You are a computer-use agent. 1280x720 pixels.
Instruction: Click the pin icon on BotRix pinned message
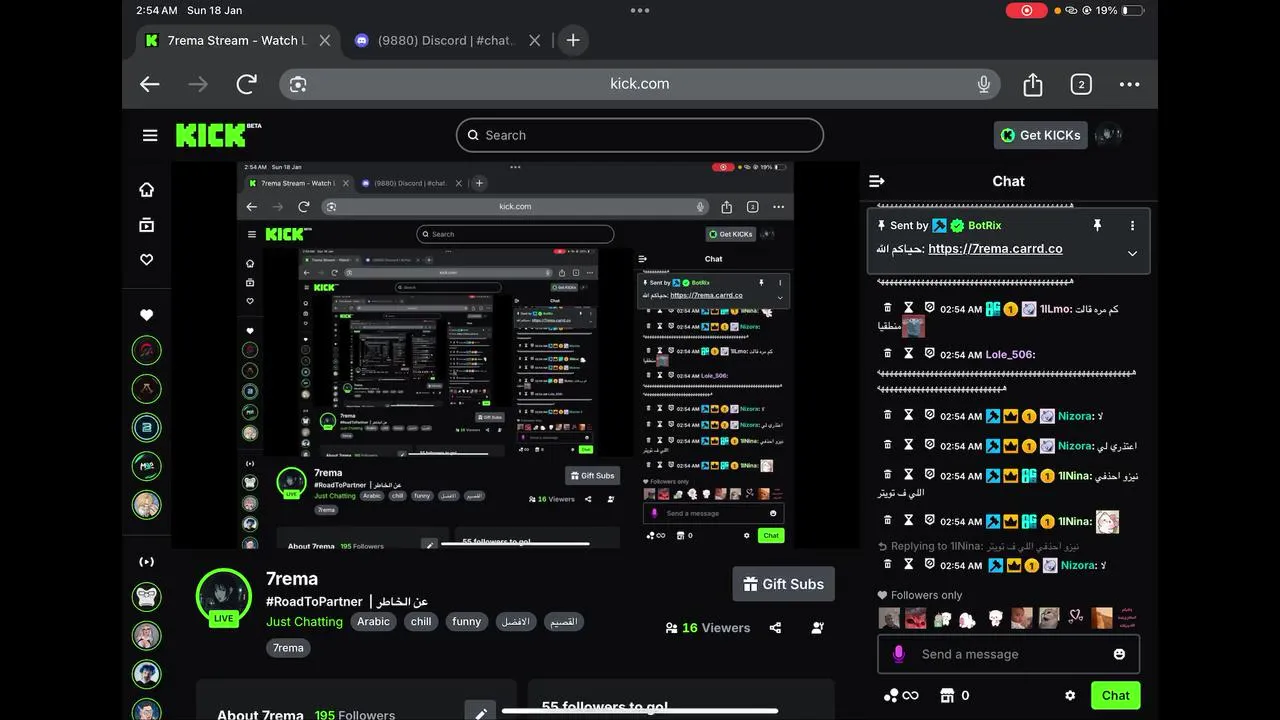[x=1097, y=226]
